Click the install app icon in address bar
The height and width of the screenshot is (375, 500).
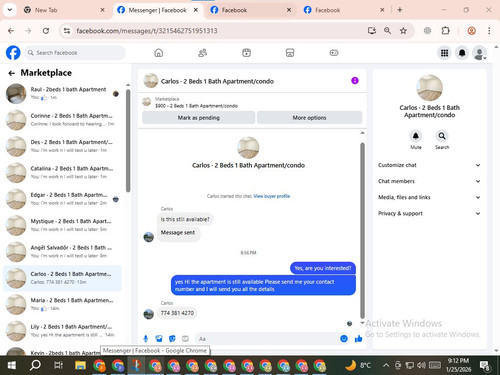tap(372, 31)
